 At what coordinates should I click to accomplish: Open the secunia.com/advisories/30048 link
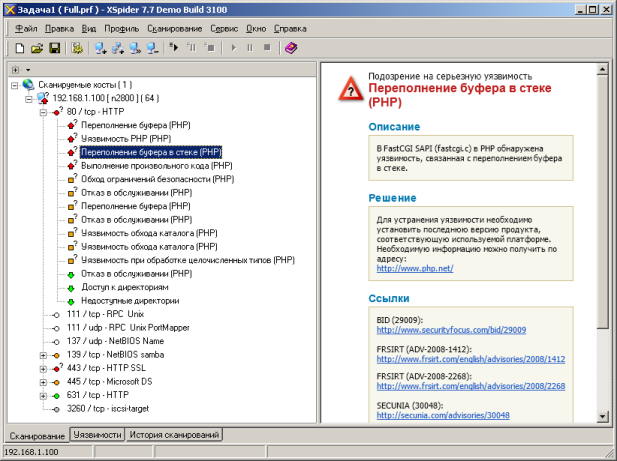[443, 415]
